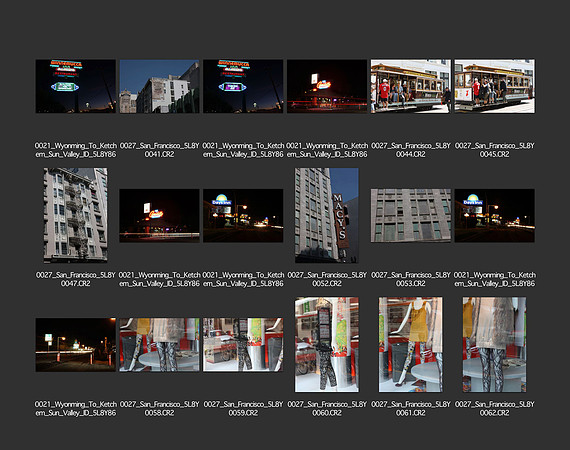Select neon sign photo with green lower sign

click(x=76, y=86)
